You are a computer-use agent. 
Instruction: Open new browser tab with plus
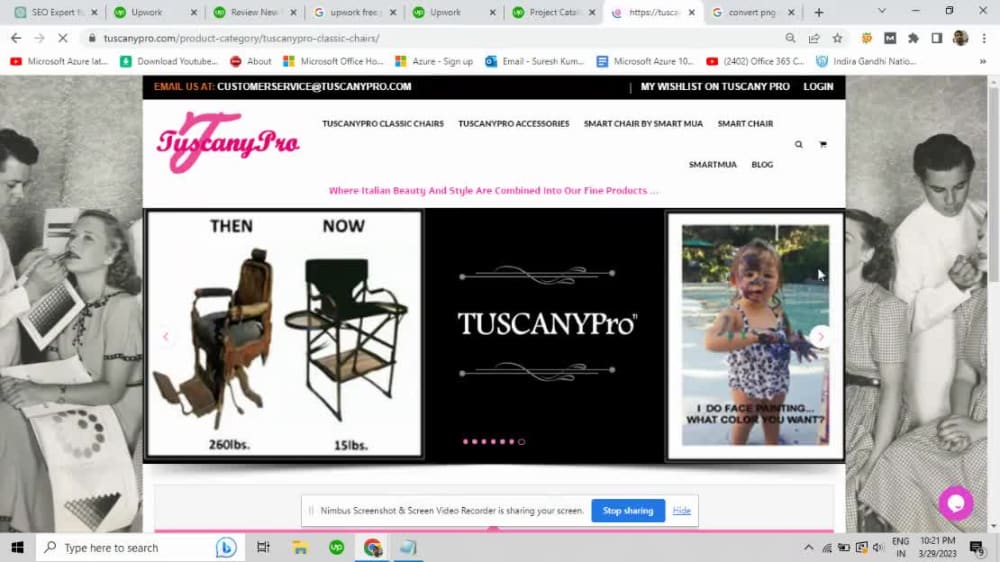coord(819,12)
